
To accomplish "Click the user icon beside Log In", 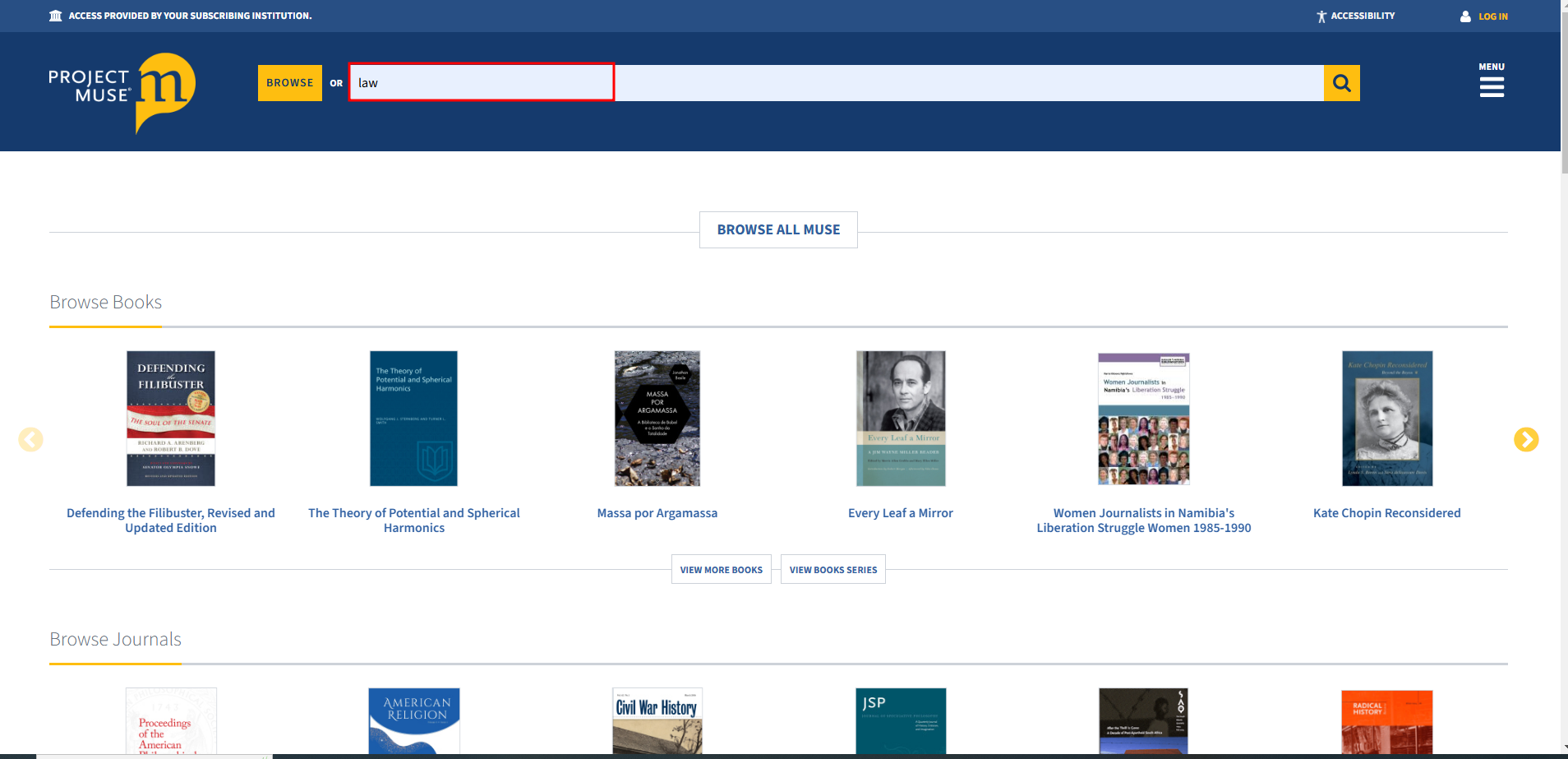I will 1465,16.
